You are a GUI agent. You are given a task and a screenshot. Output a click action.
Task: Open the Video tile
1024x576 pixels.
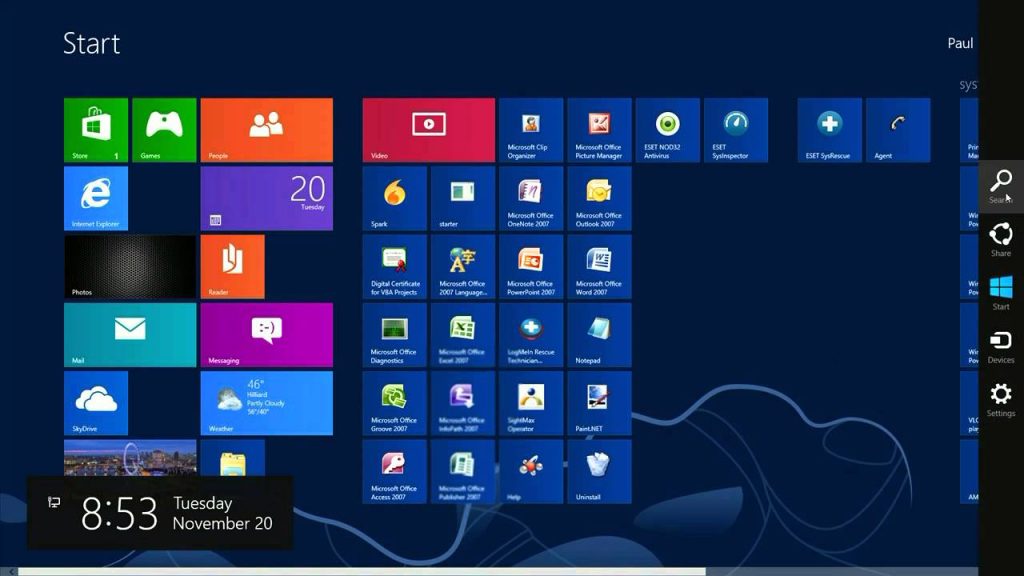point(429,130)
